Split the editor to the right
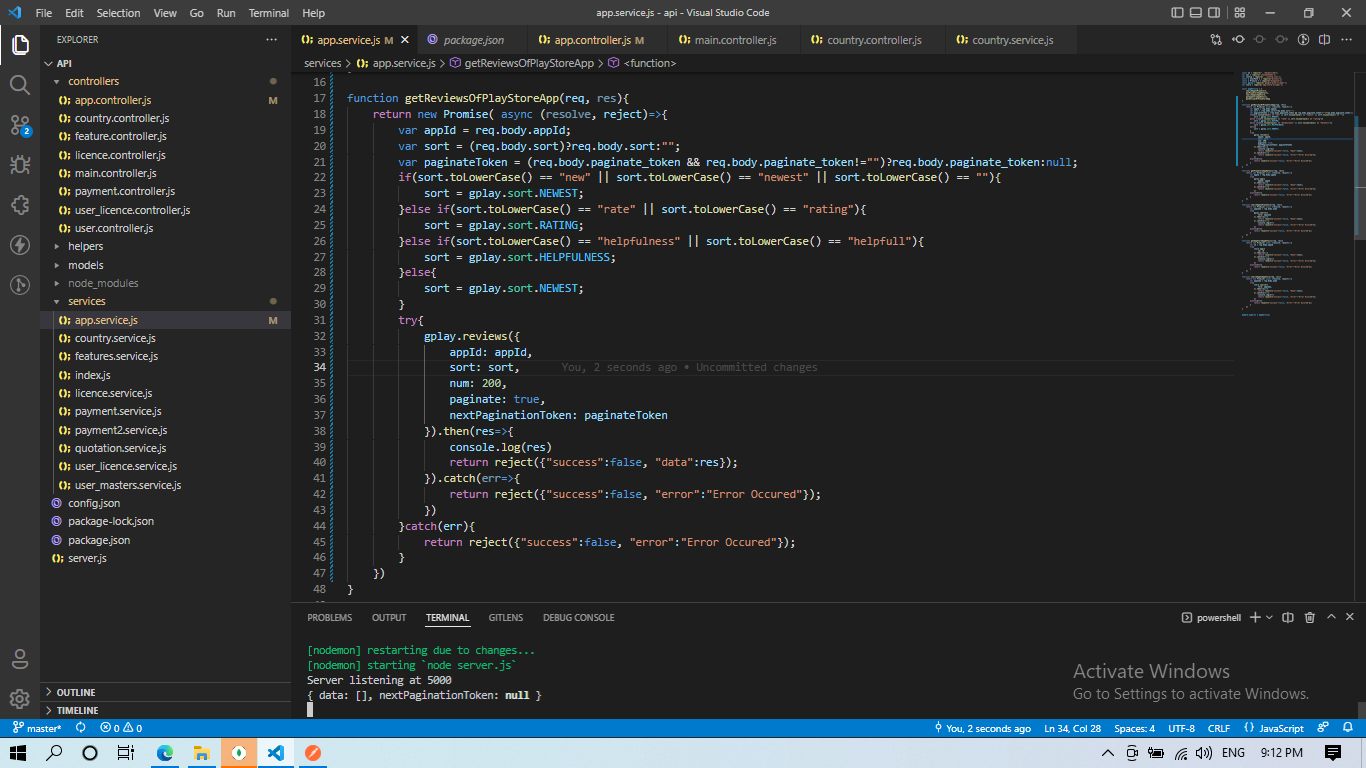The height and width of the screenshot is (768, 1366). tap(1325, 40)
